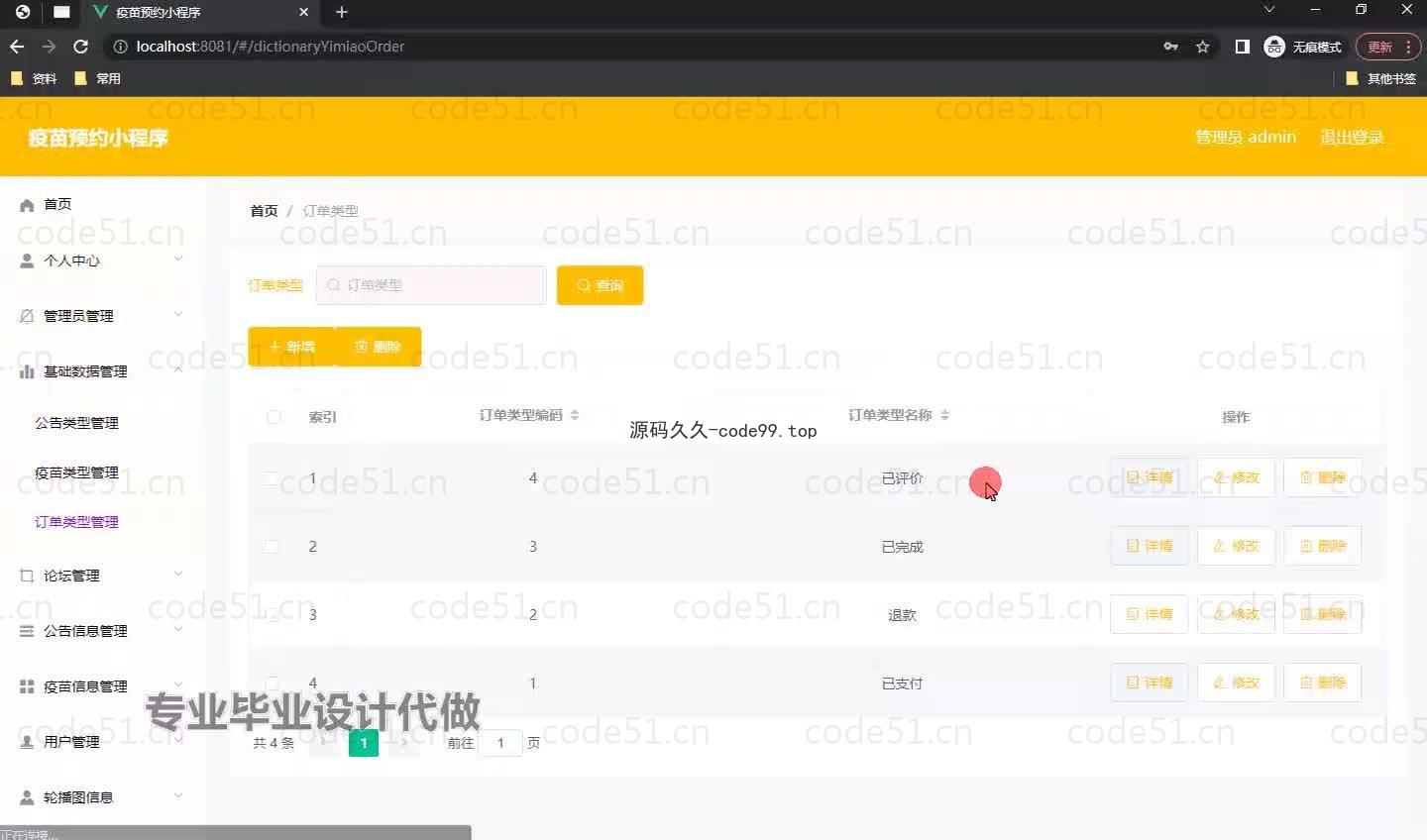
Task: Click the 更新 browser update button
Action: (1389, 47)
